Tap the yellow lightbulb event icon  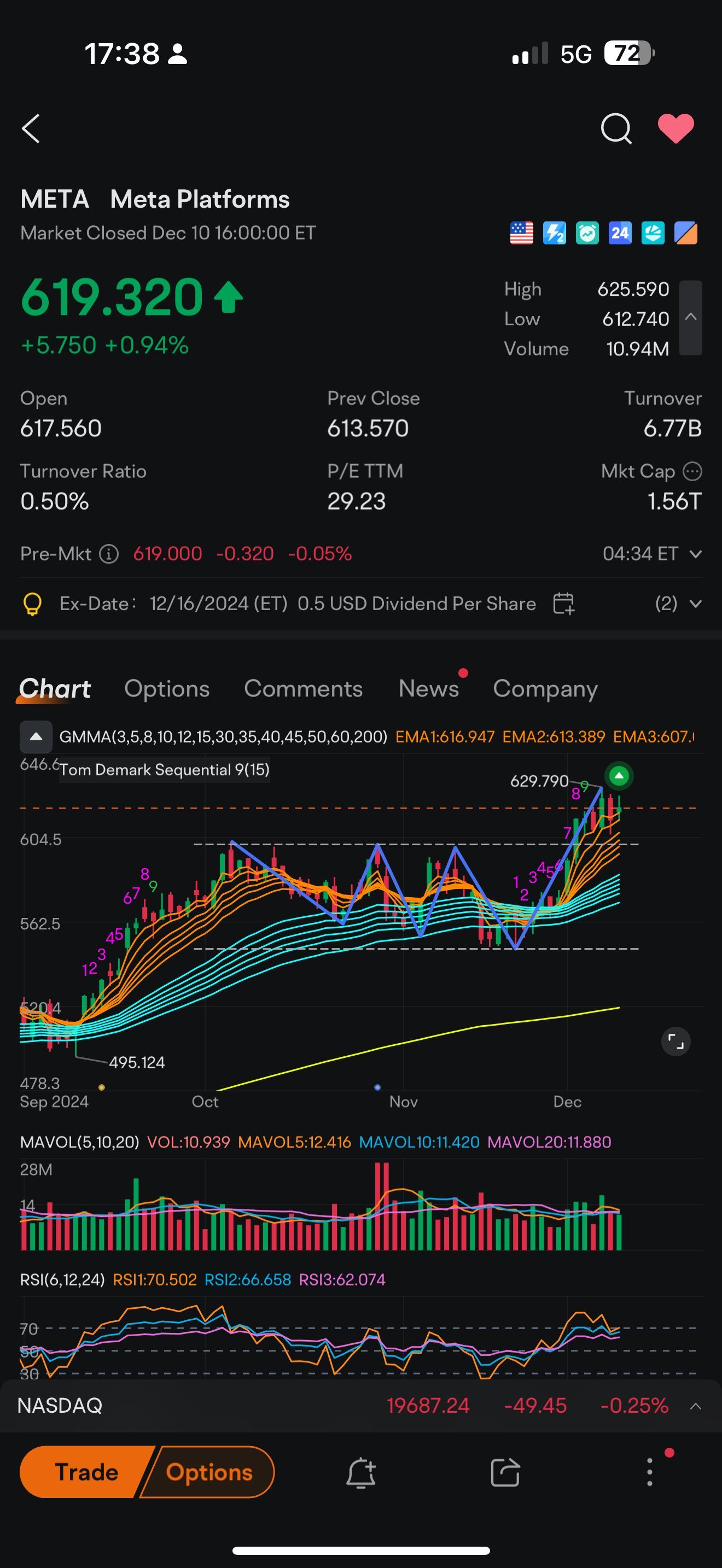click(32, 605)
